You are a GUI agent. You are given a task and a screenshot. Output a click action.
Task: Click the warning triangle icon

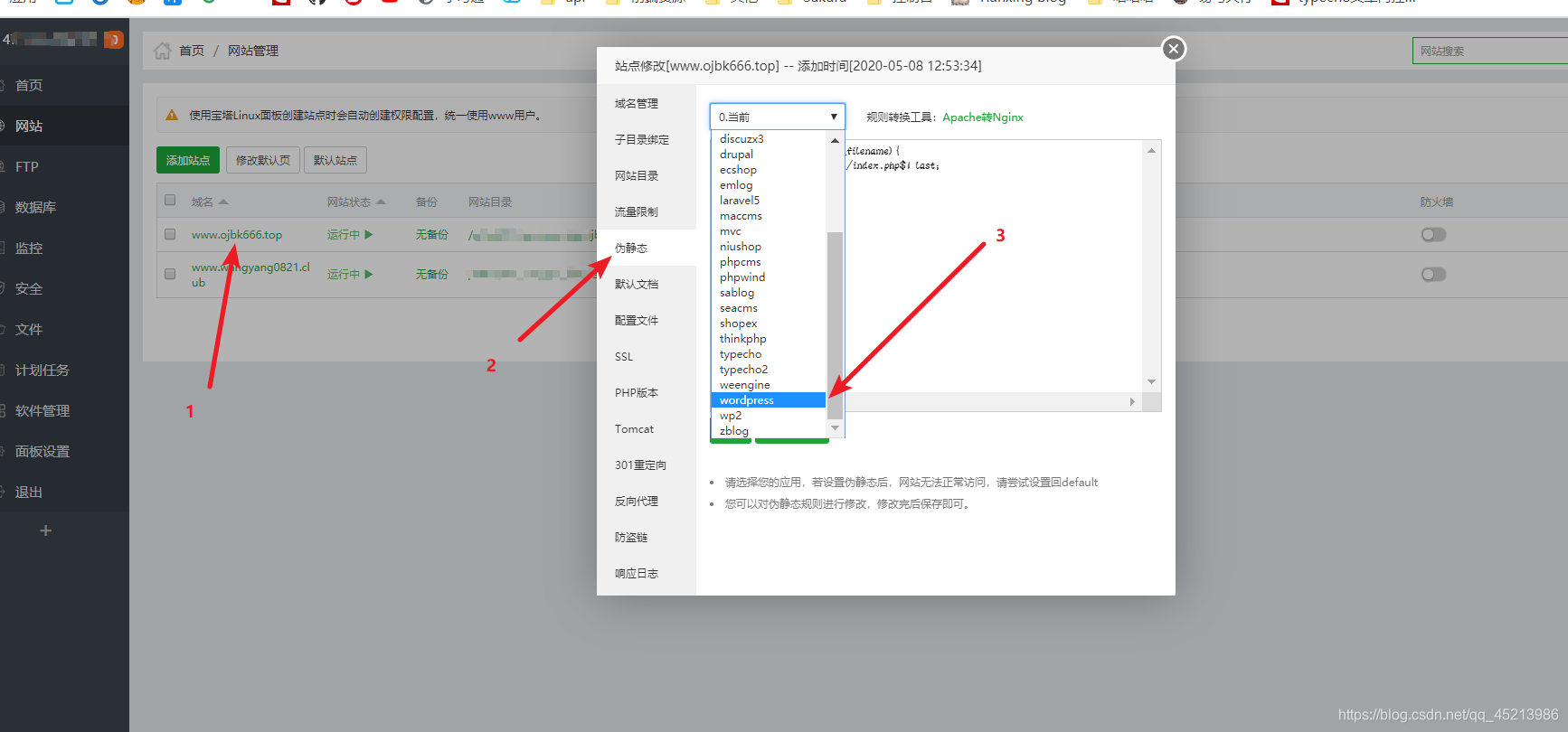[172, 115]
